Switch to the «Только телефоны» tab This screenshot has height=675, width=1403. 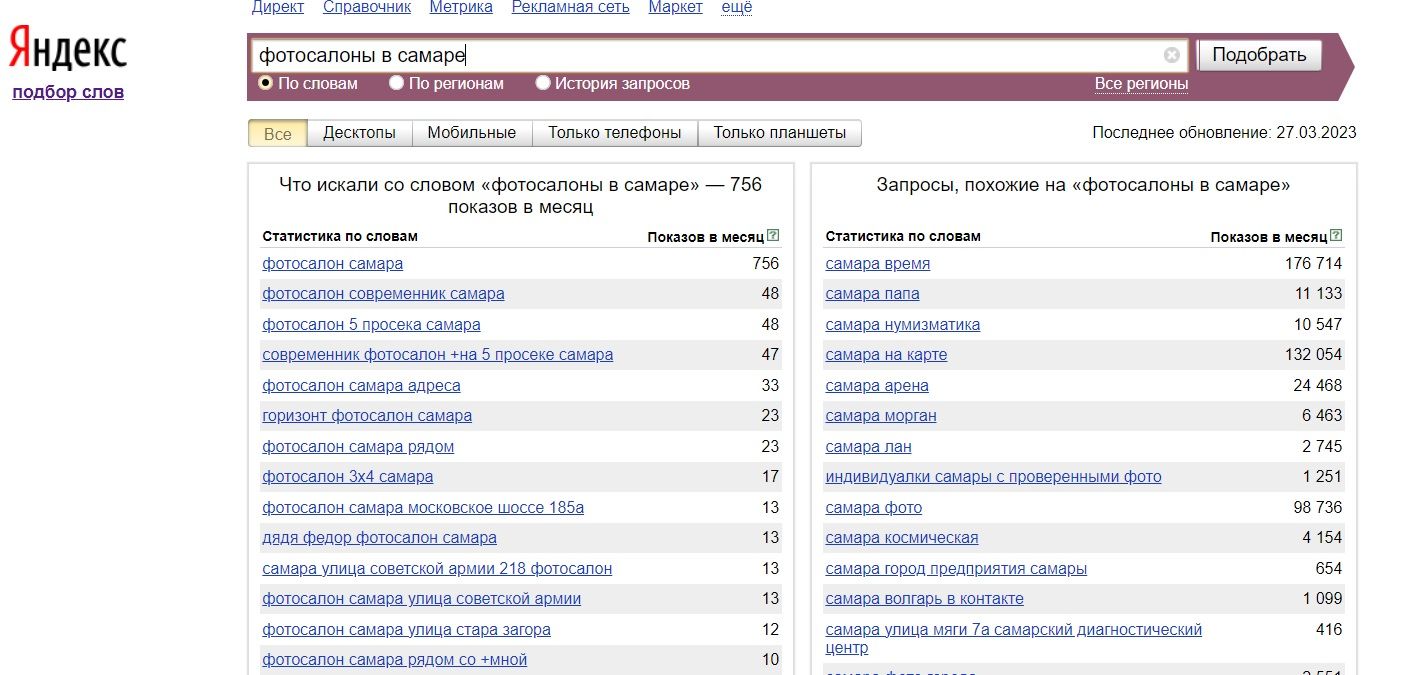614,133
